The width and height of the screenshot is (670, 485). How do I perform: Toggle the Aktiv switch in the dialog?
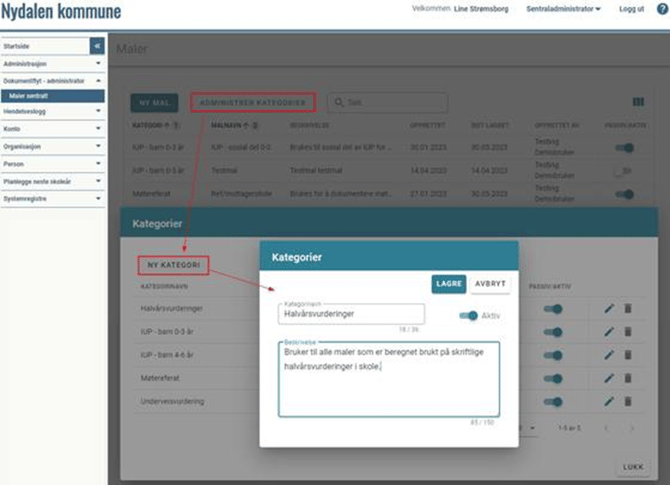click(x=468, y=315)
